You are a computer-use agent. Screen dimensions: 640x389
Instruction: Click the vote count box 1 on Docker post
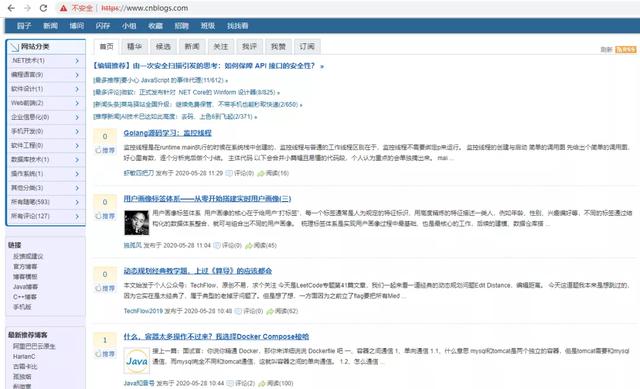click(x=105, y=340)
